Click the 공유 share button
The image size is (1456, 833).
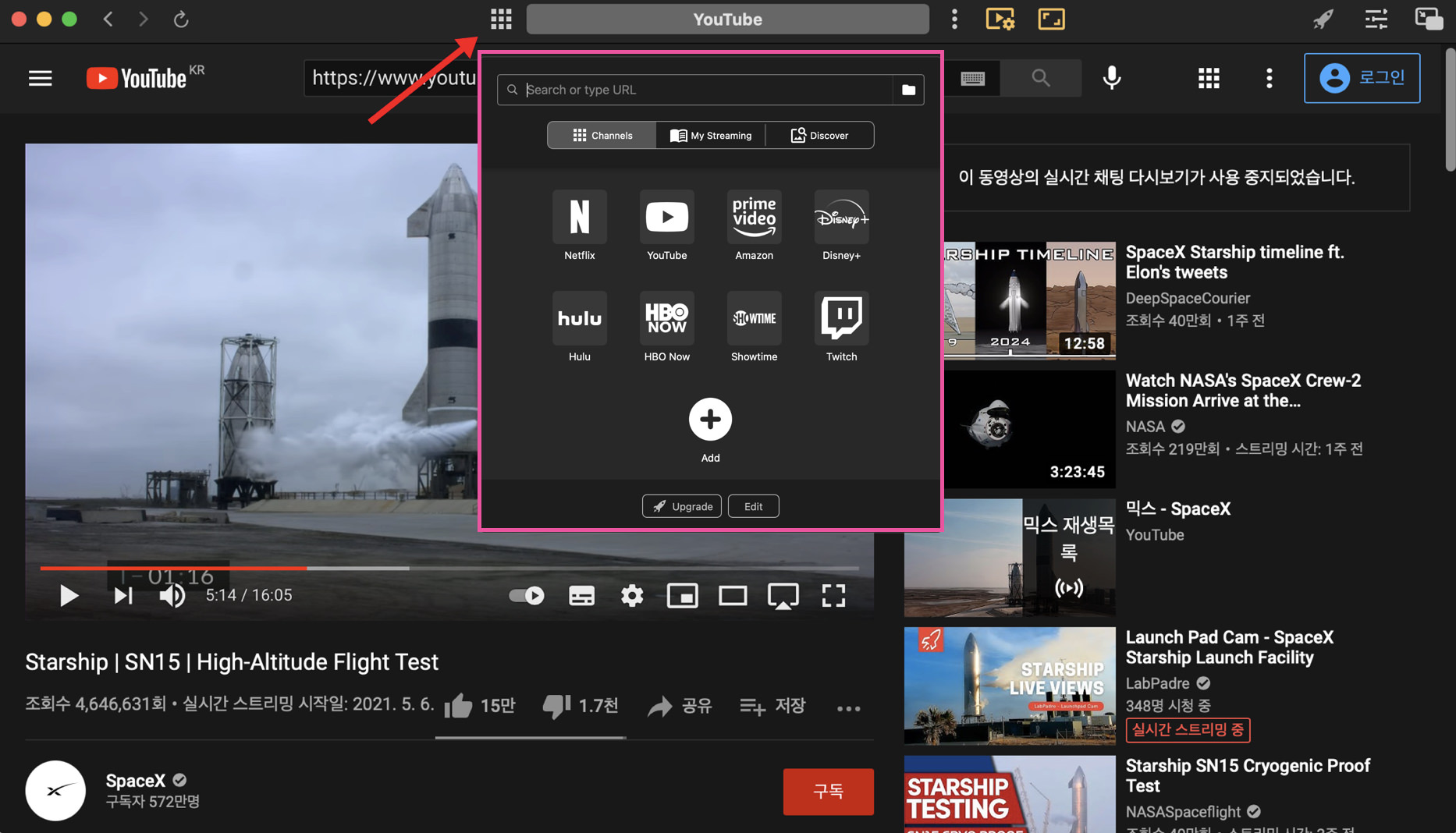click(x=680, y=707)
